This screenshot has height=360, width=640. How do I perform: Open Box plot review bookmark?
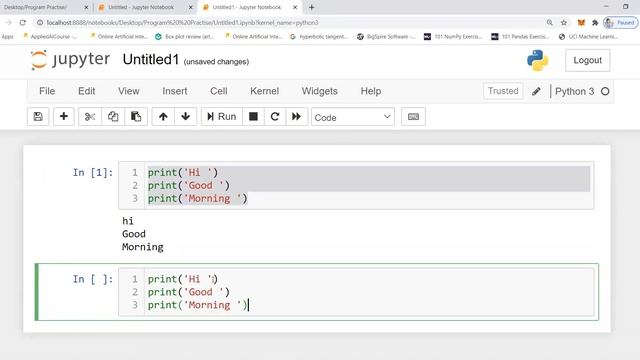pos(184,37)
